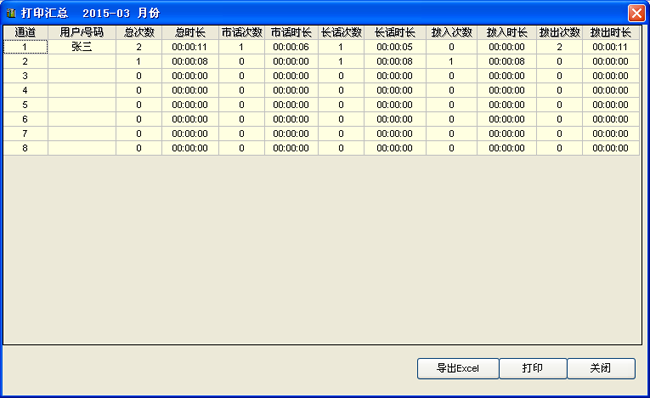Click the 长话时长 column header

(x=395, y=32)
